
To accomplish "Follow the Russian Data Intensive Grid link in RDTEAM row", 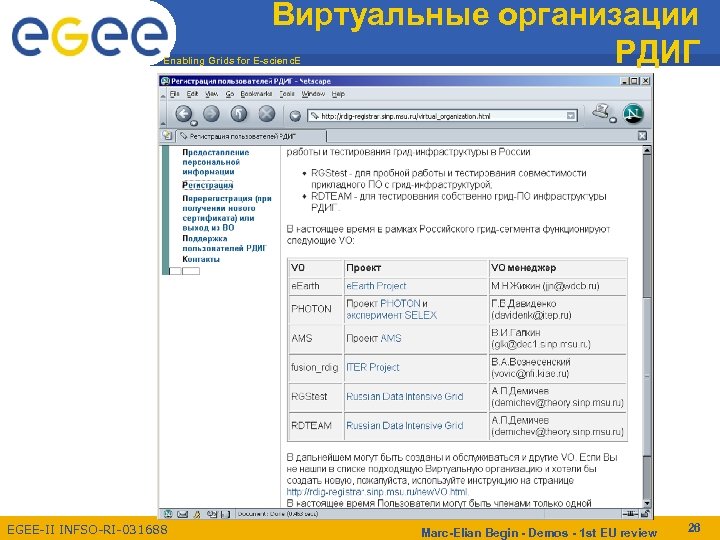I will (405, 426).
